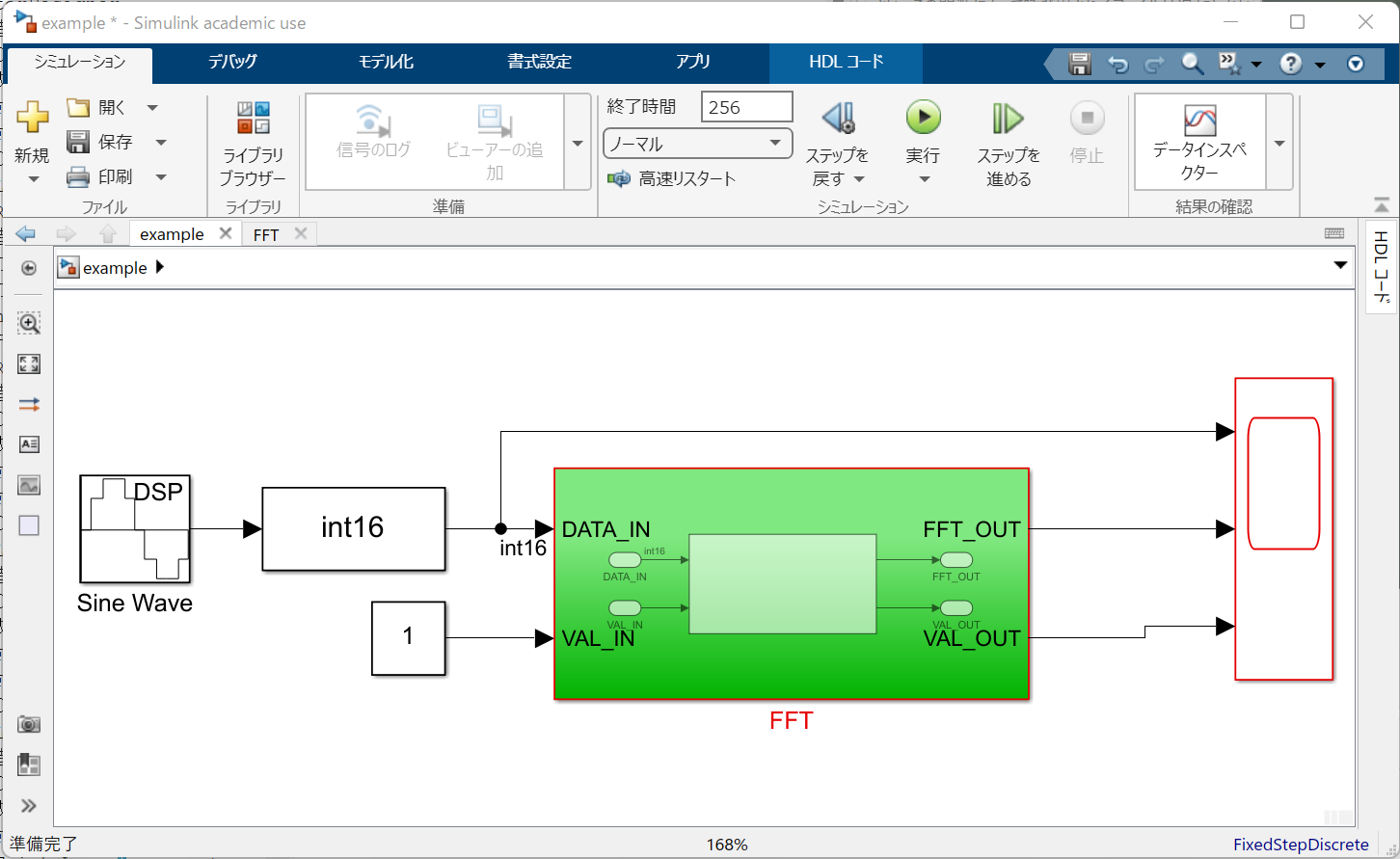Click the Step Back icon

point(837,119)
